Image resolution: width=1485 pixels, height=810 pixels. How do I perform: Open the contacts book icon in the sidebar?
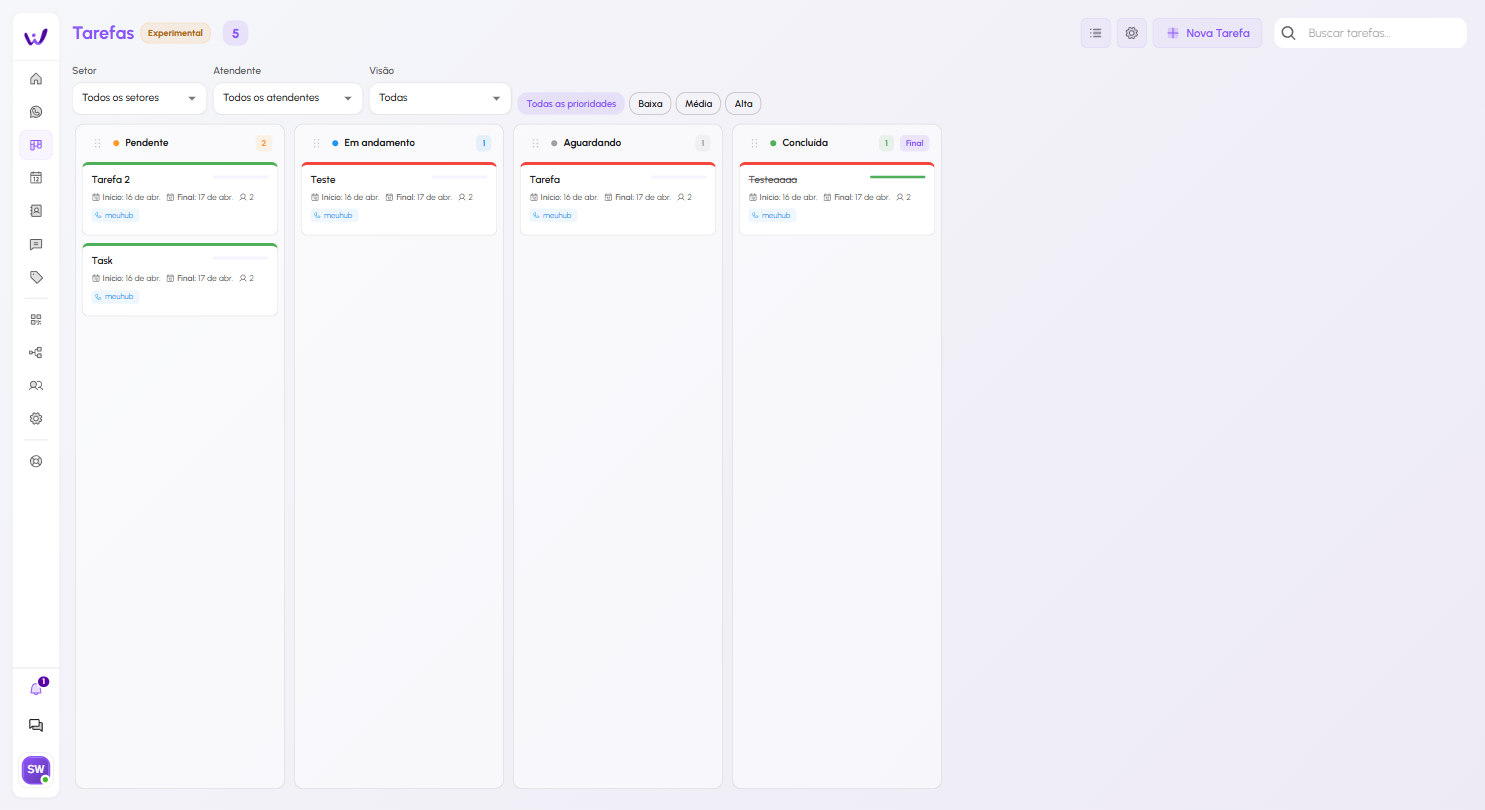(36, 211)
